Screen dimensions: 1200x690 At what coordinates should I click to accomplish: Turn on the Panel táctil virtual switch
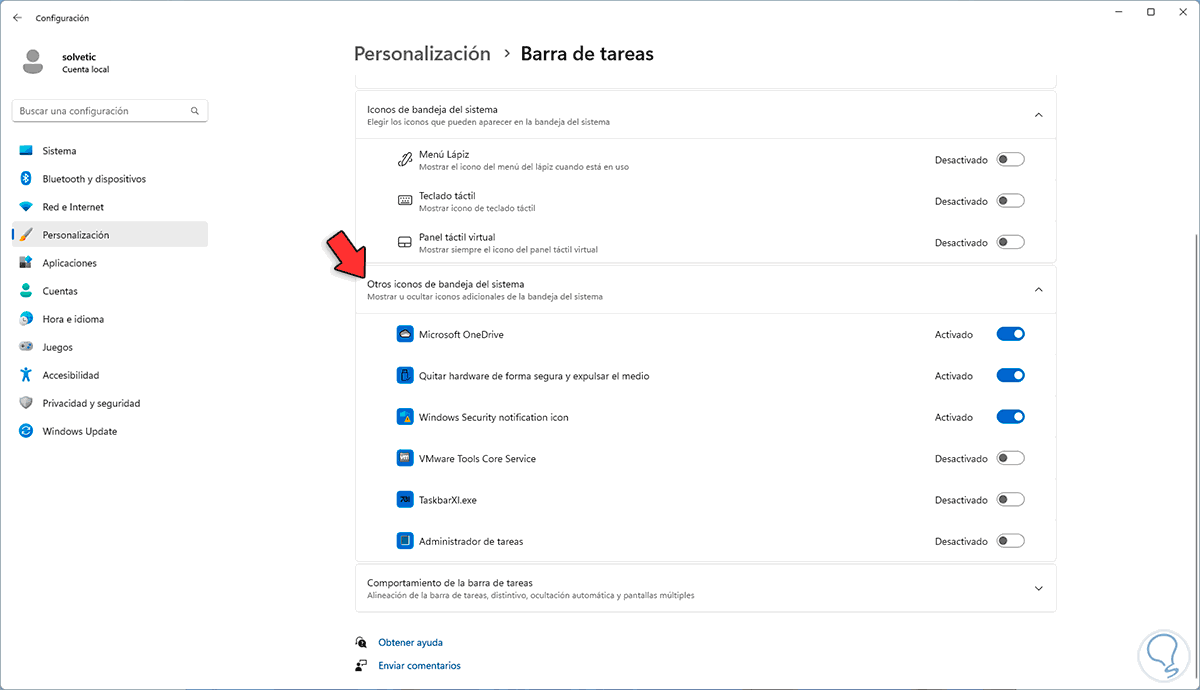pyautogui.click(x=1010, y=243)
